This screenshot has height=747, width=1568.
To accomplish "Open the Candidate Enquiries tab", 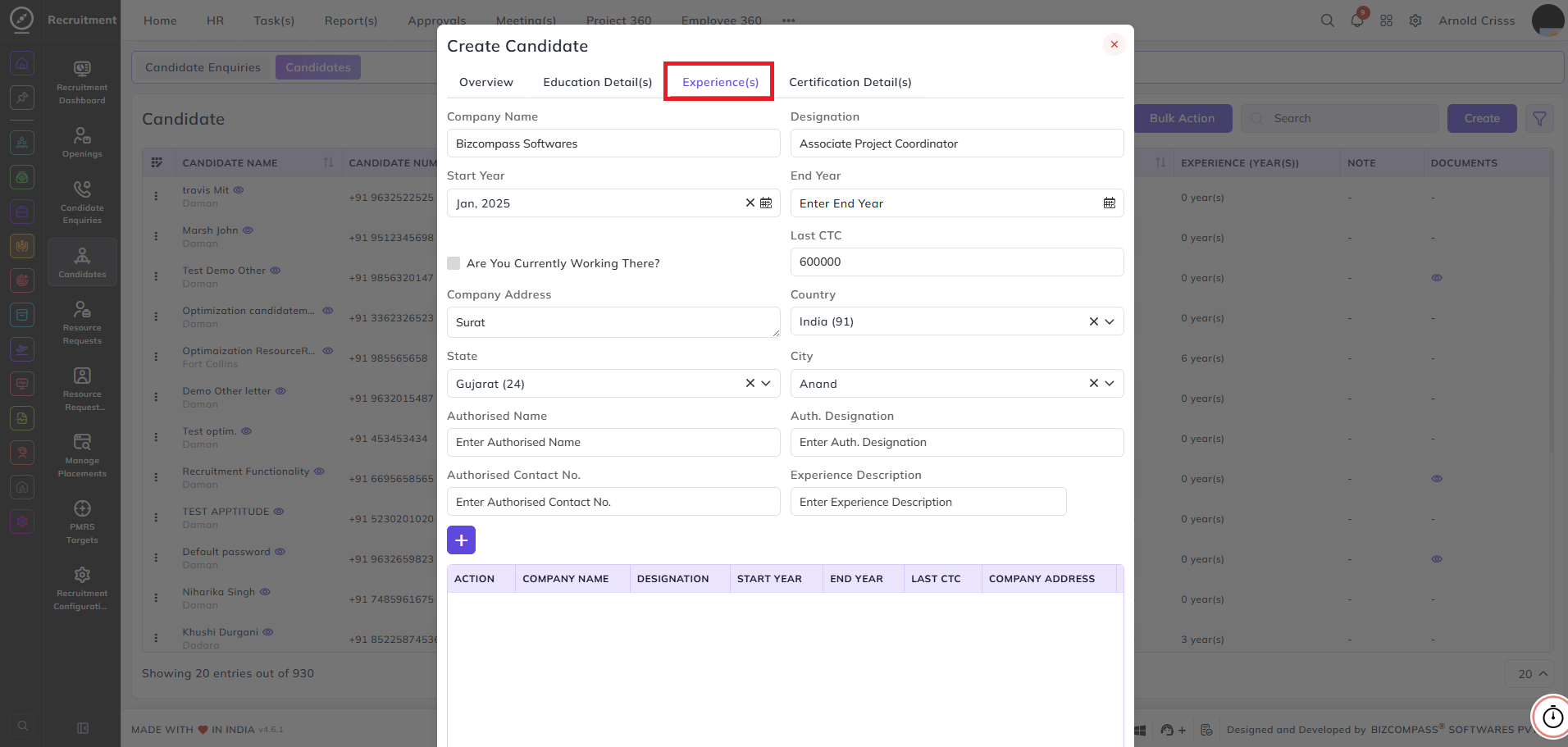I will 203,67.
